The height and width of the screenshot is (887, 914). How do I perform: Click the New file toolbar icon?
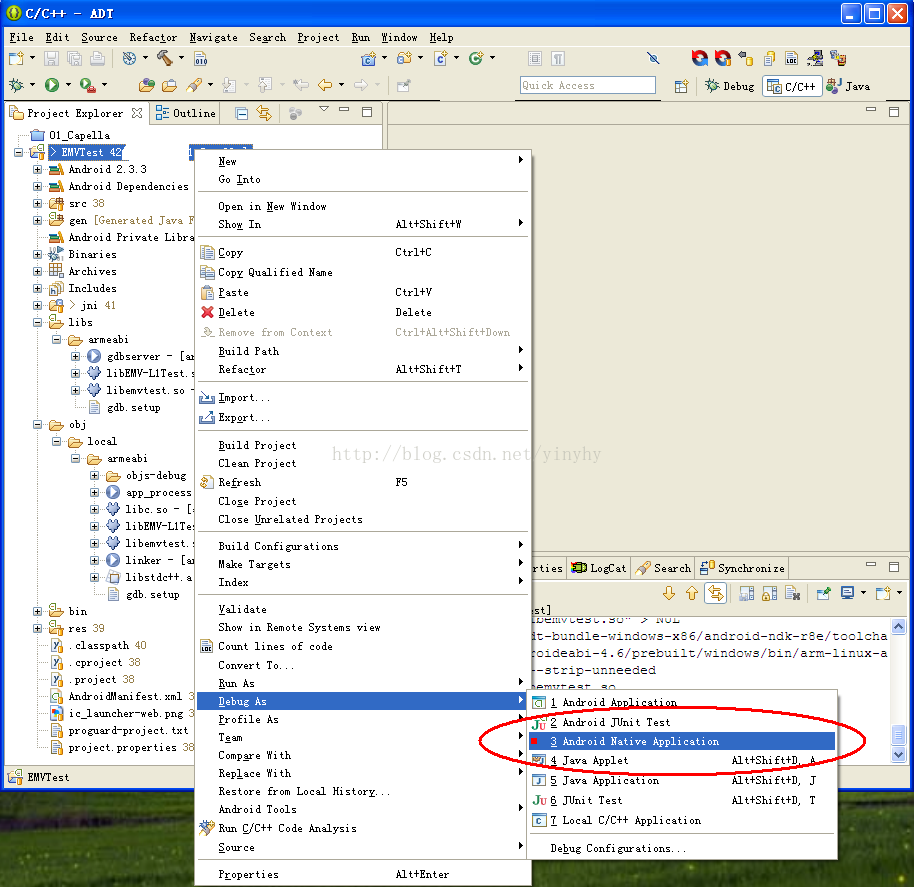pos(16,58)
